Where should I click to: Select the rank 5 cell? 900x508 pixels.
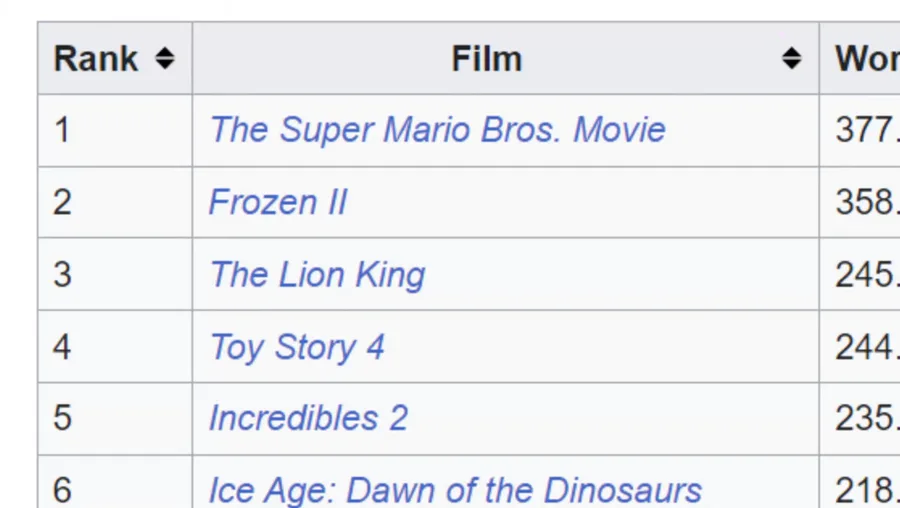[62, 418]
